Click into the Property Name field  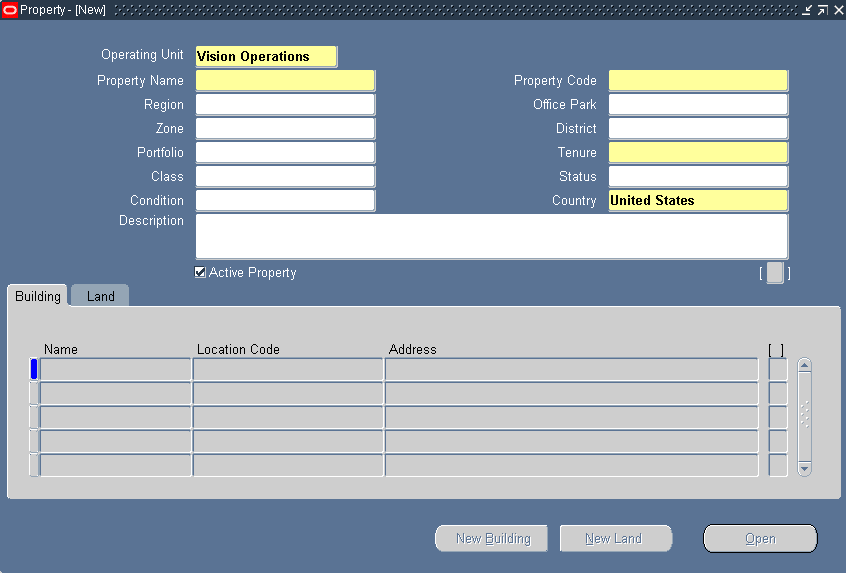[x=285, y=80]
